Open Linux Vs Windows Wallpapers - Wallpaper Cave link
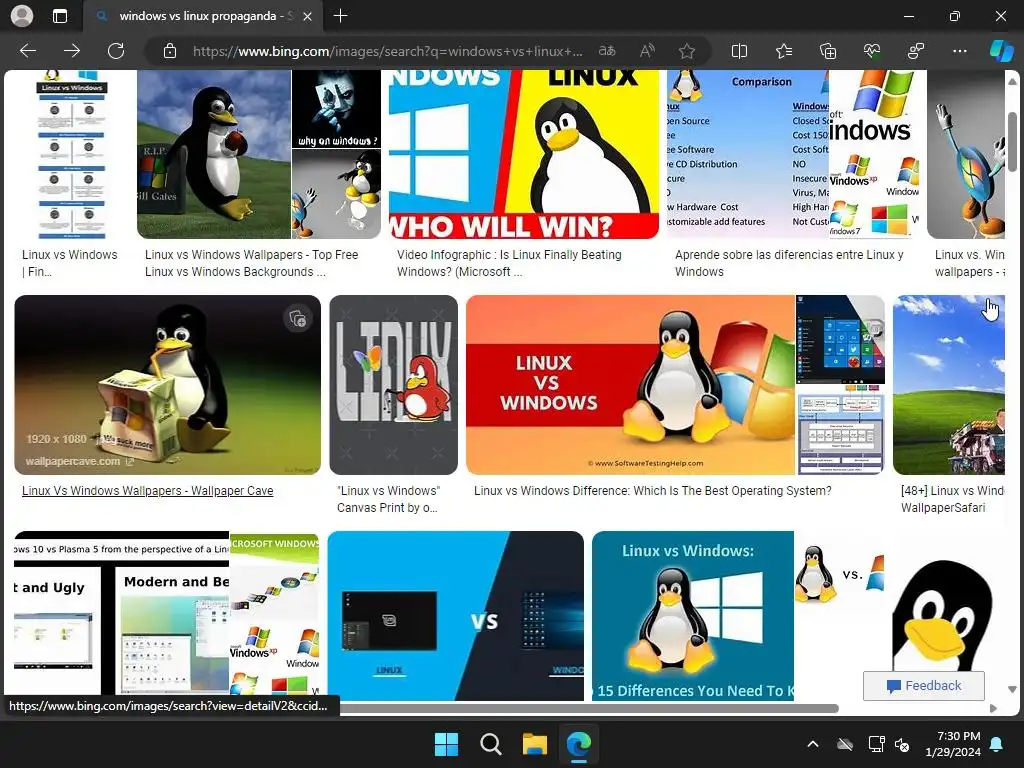Screen dimensions: 1024x768 [x=148, y=490]
